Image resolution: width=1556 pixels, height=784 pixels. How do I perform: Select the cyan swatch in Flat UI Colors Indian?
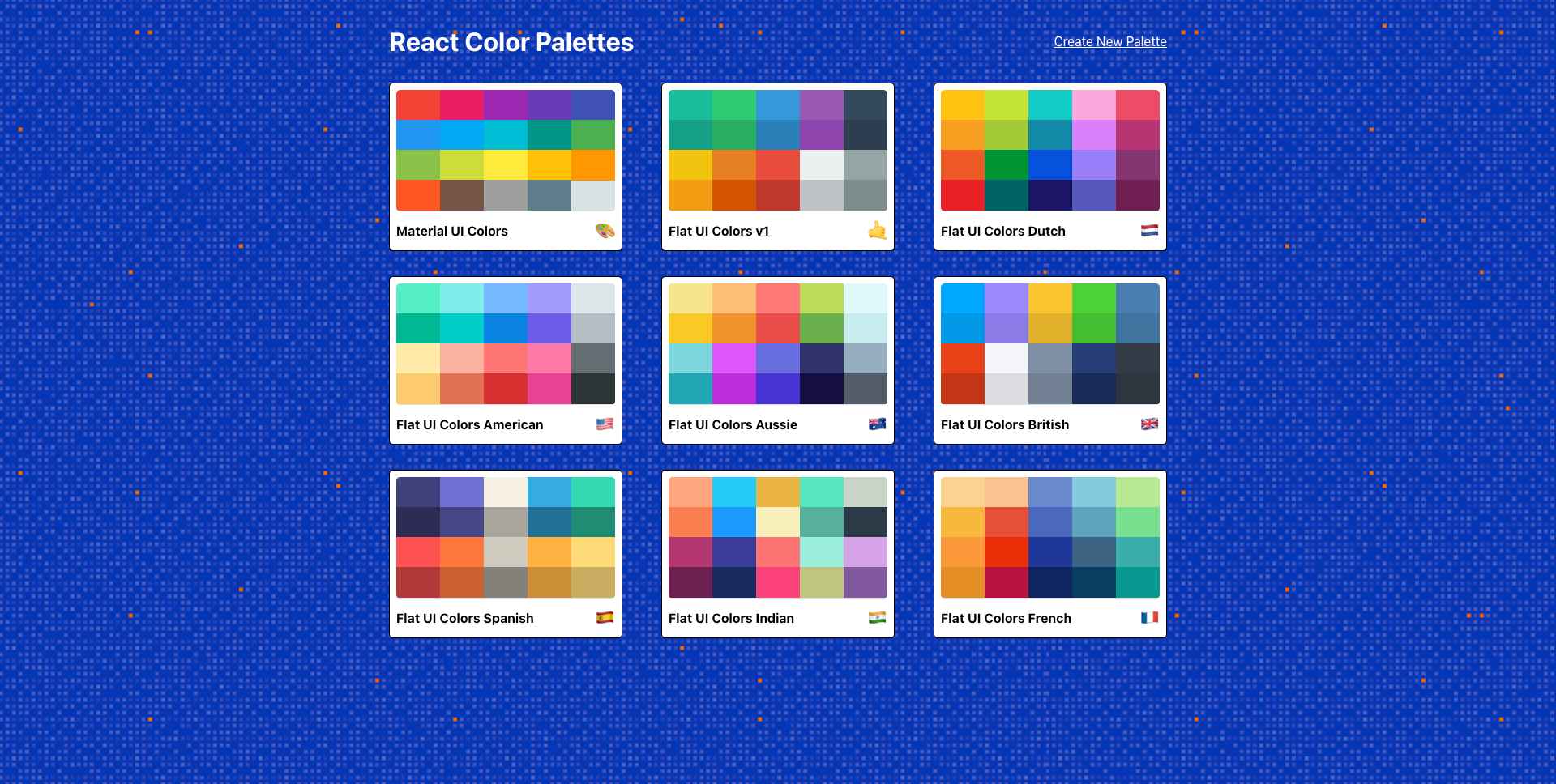pos(734,492)
